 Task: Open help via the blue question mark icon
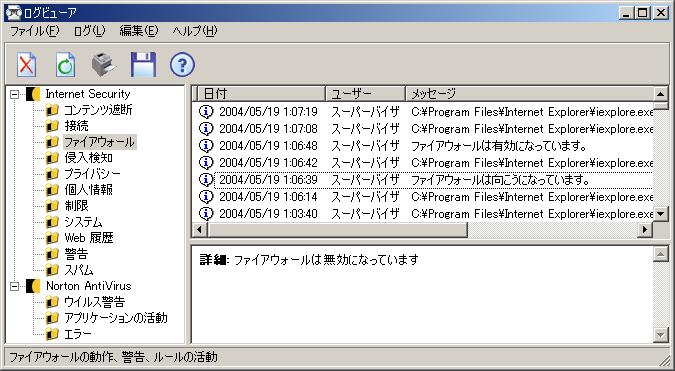(182, 65)
